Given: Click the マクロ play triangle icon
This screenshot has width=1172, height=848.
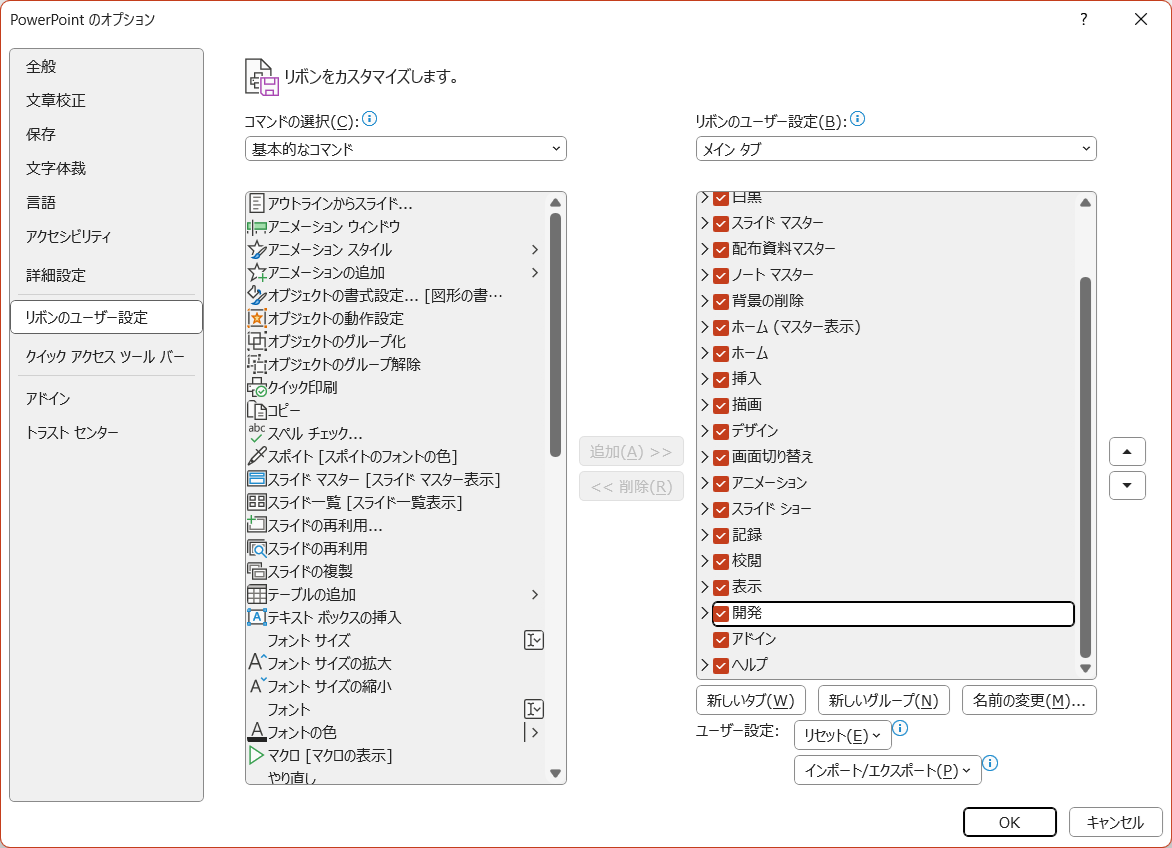Looking at the screenshot, I should pyautogui.click(x=256, y=755).
